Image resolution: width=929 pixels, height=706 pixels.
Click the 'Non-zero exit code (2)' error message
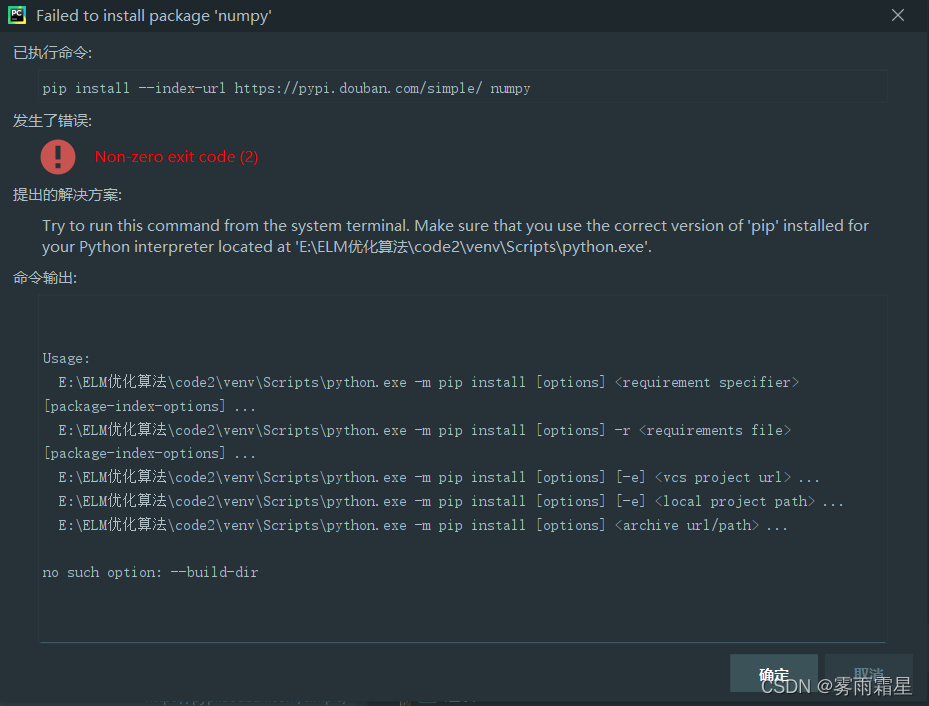[x=176, y=157]
